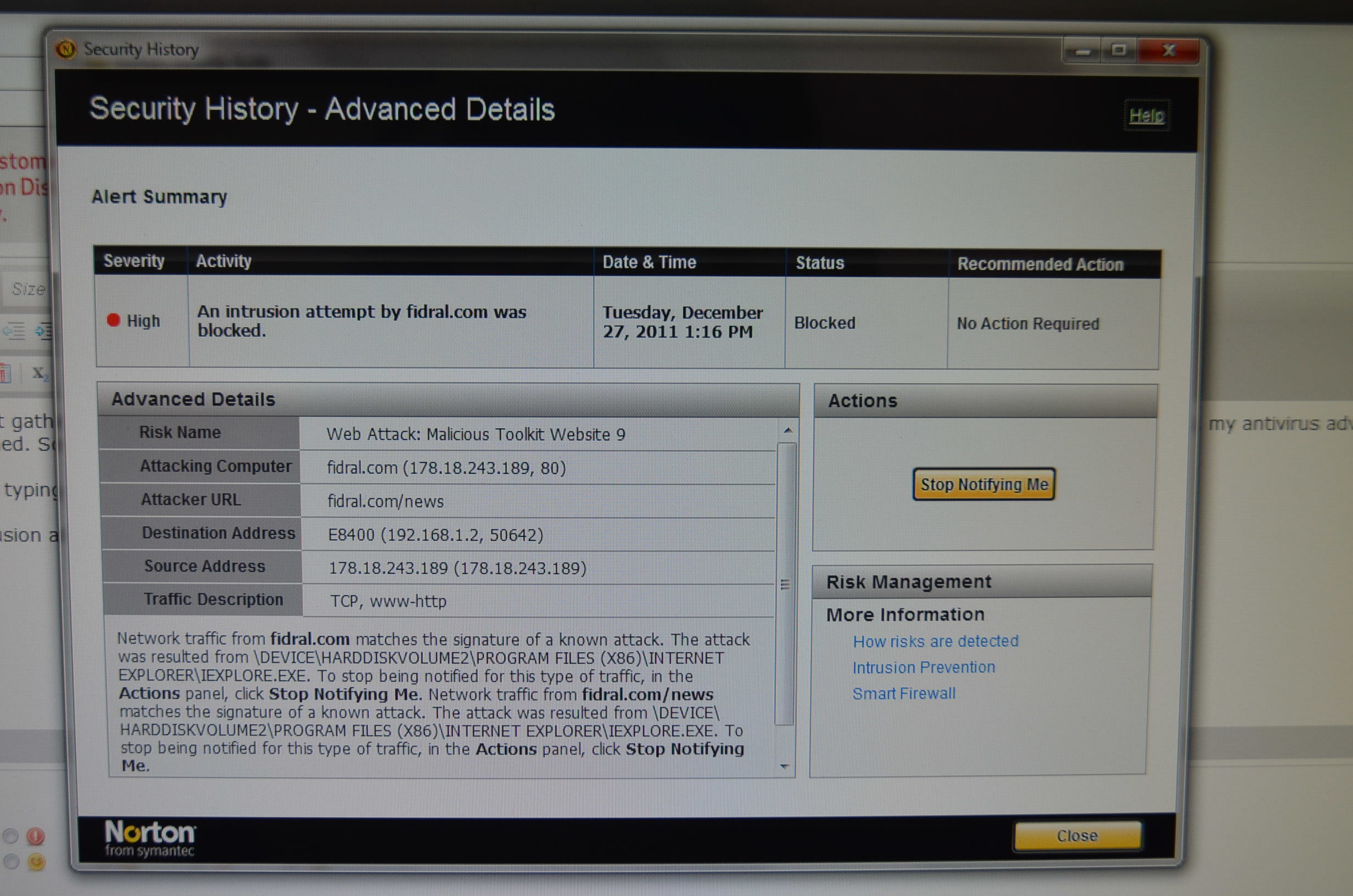This screenshot has width=1353, height=896.
Task: Click subscript X icon in background editor
Action: (x=40, y=374)
